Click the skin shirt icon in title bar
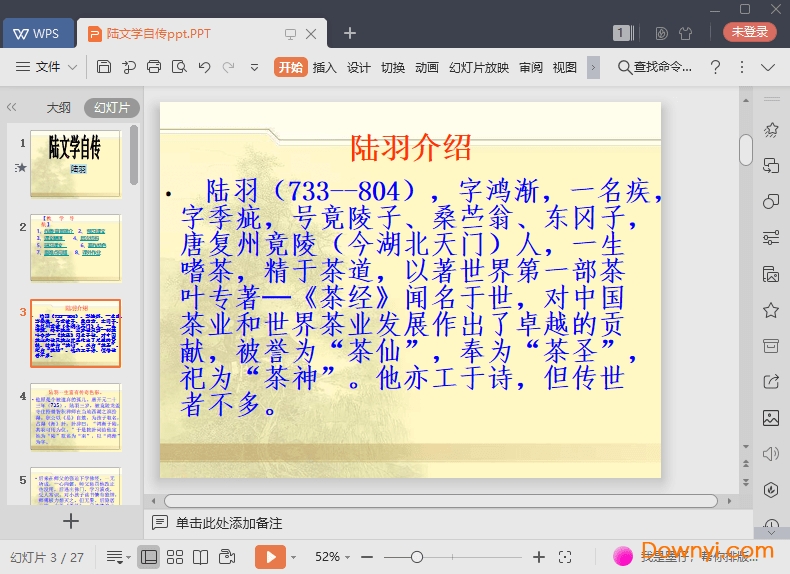Image resolution: width=790 pixels, height=574 pixels. pyautogui.click(x=685, y=33)
